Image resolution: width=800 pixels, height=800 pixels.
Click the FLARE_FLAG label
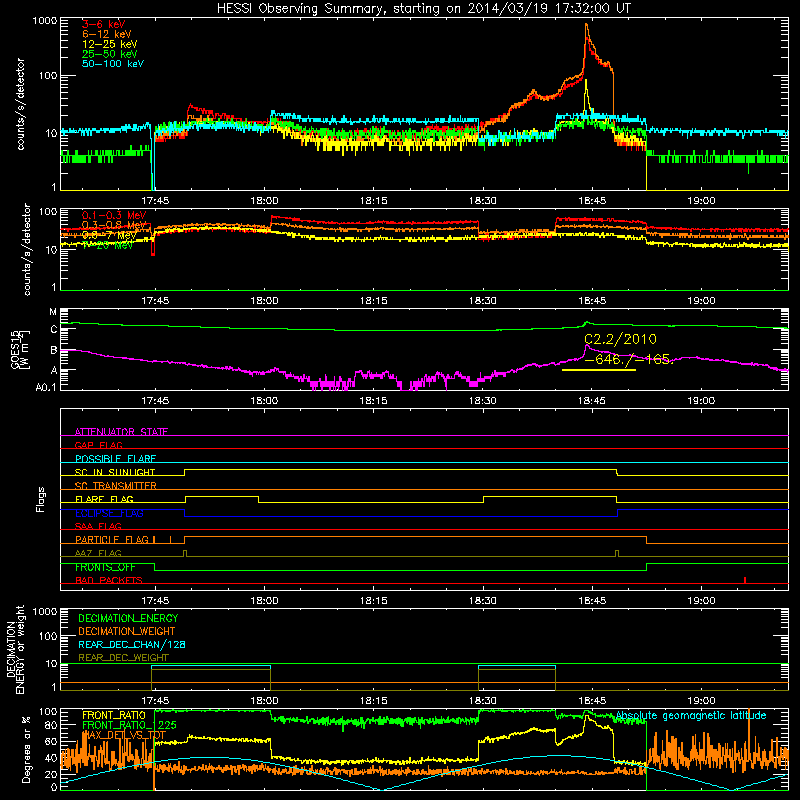(104, 499)
